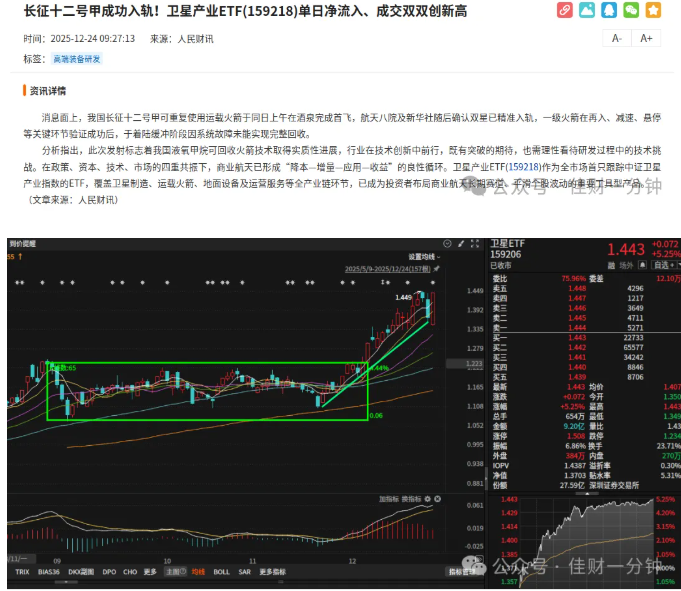
Task: Click the 主图 main chart help label
Action: coord(175,571)
